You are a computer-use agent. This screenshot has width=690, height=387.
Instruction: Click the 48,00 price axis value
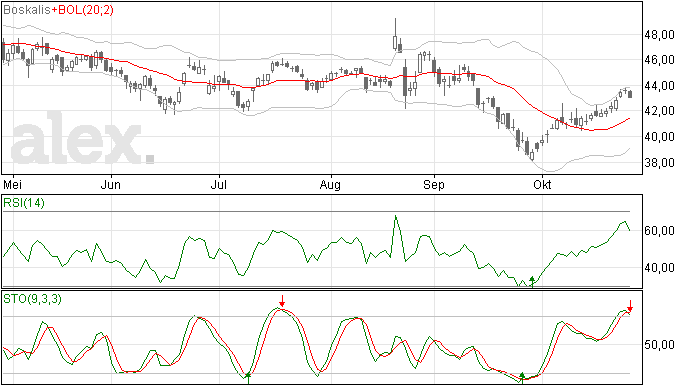point(659,35)
